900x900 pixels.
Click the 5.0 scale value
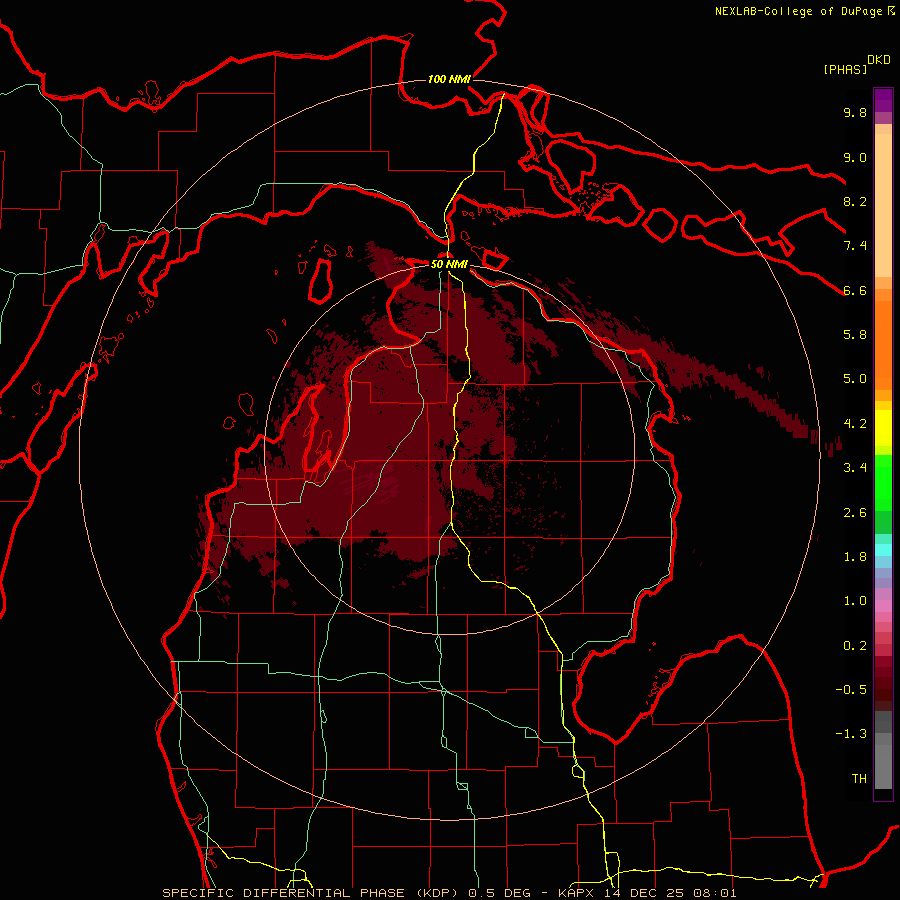pos(855,379)
